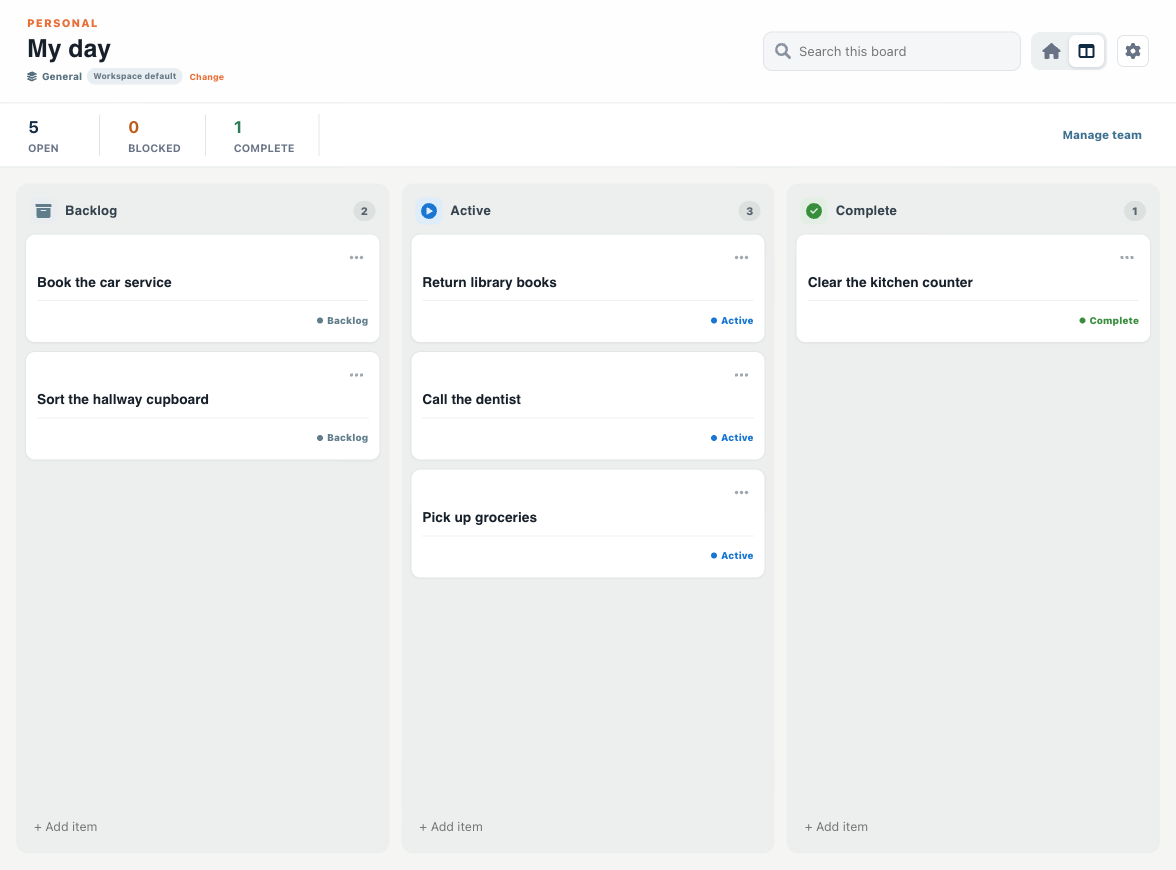1176x870 pixels.
Task: Open the Book the car service card
Action: 202,289
